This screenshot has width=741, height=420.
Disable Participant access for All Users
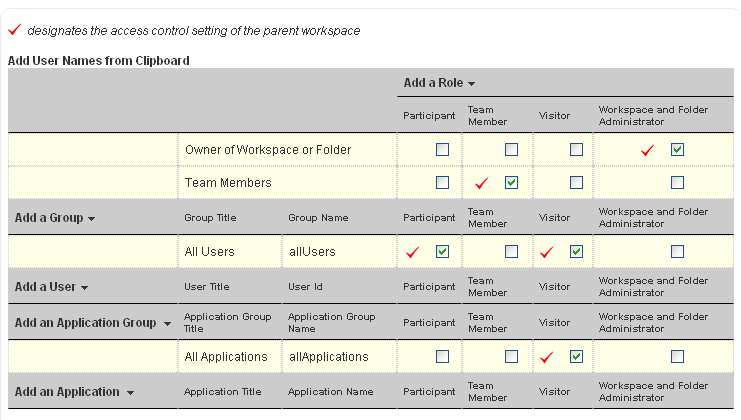pyautogui.click(x=442, y=252)
